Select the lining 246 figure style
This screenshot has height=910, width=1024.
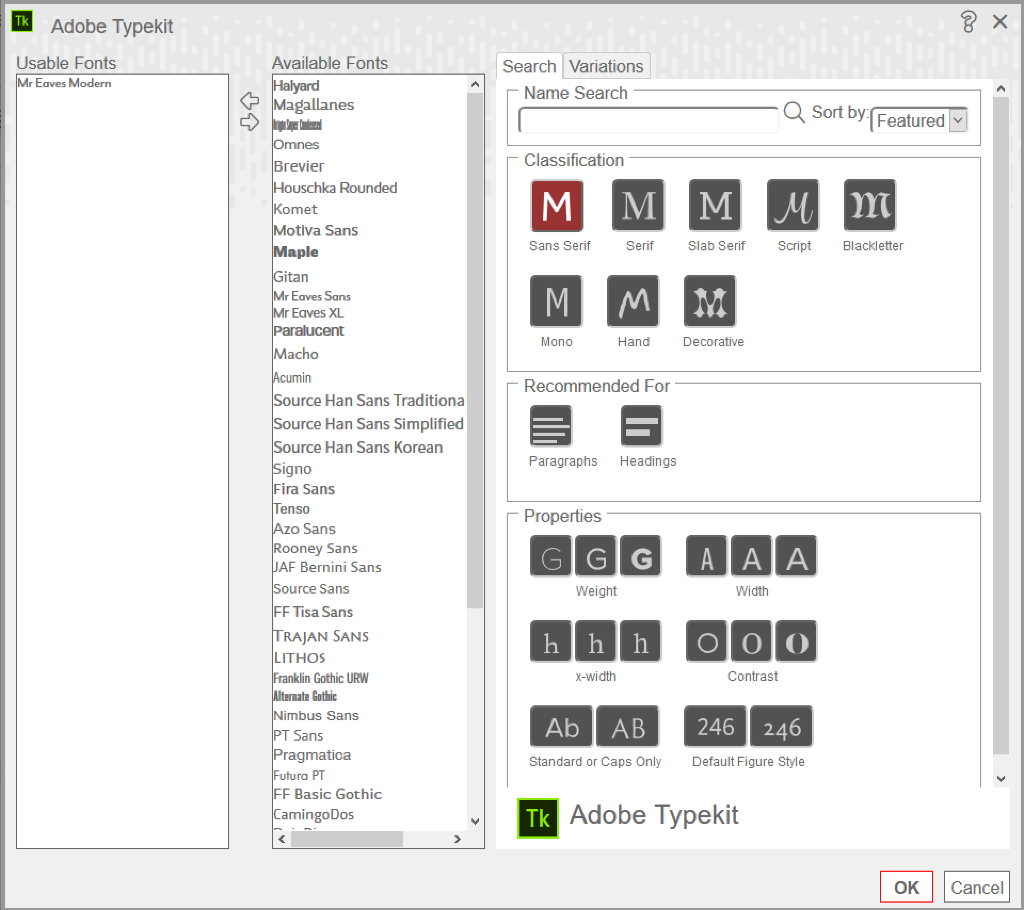pos(715,726)
